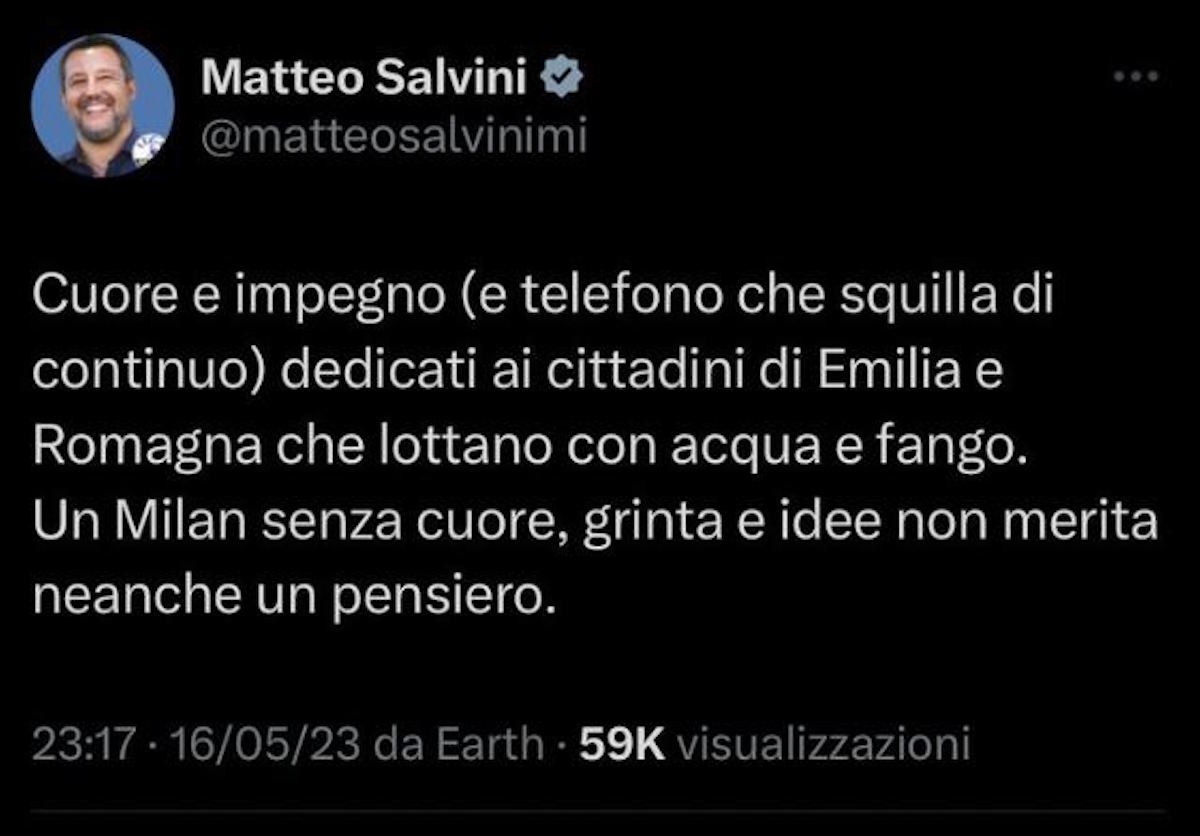The image size is (1200, 836).
Task: Open the Matteo Salvini display name link
Action: pos(364,79)
